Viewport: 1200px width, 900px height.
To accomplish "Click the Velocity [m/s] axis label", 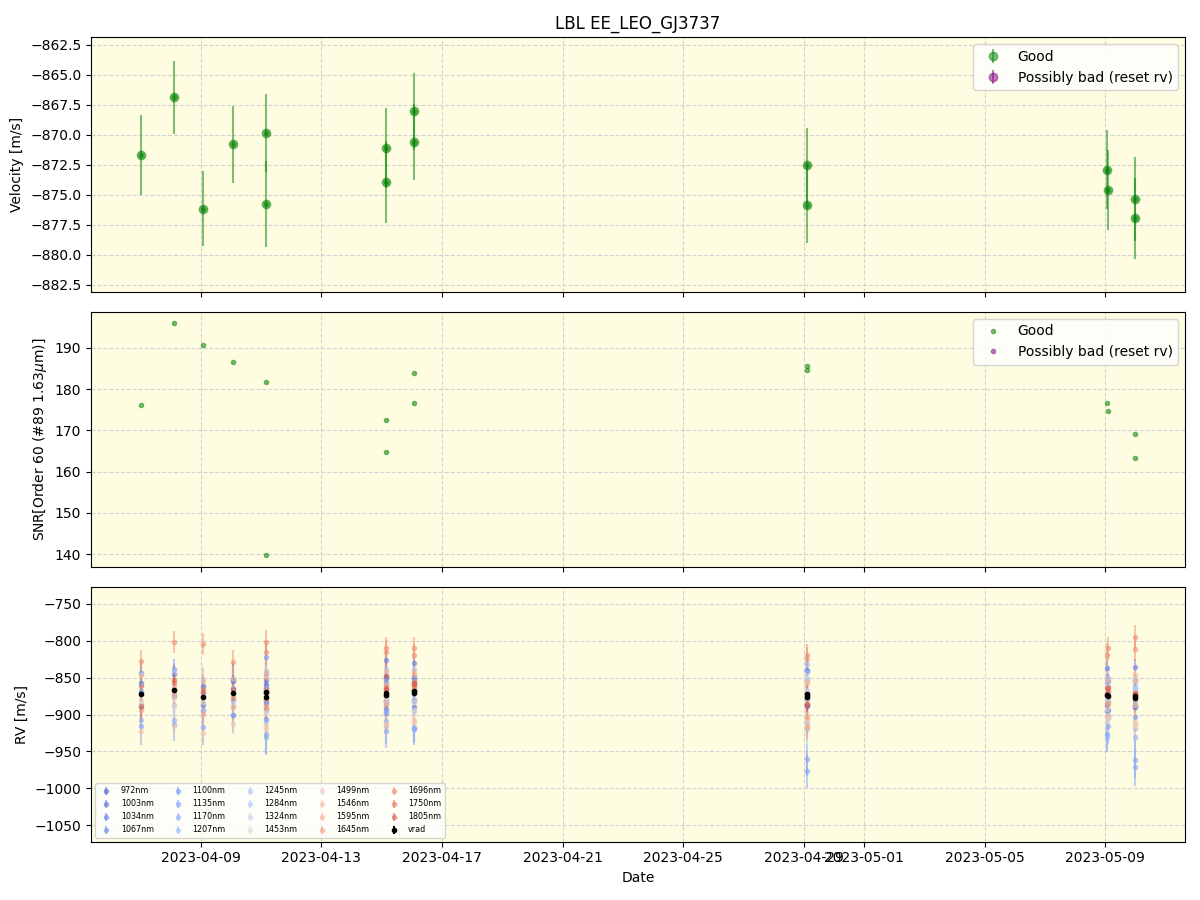I will click(16, 165).
